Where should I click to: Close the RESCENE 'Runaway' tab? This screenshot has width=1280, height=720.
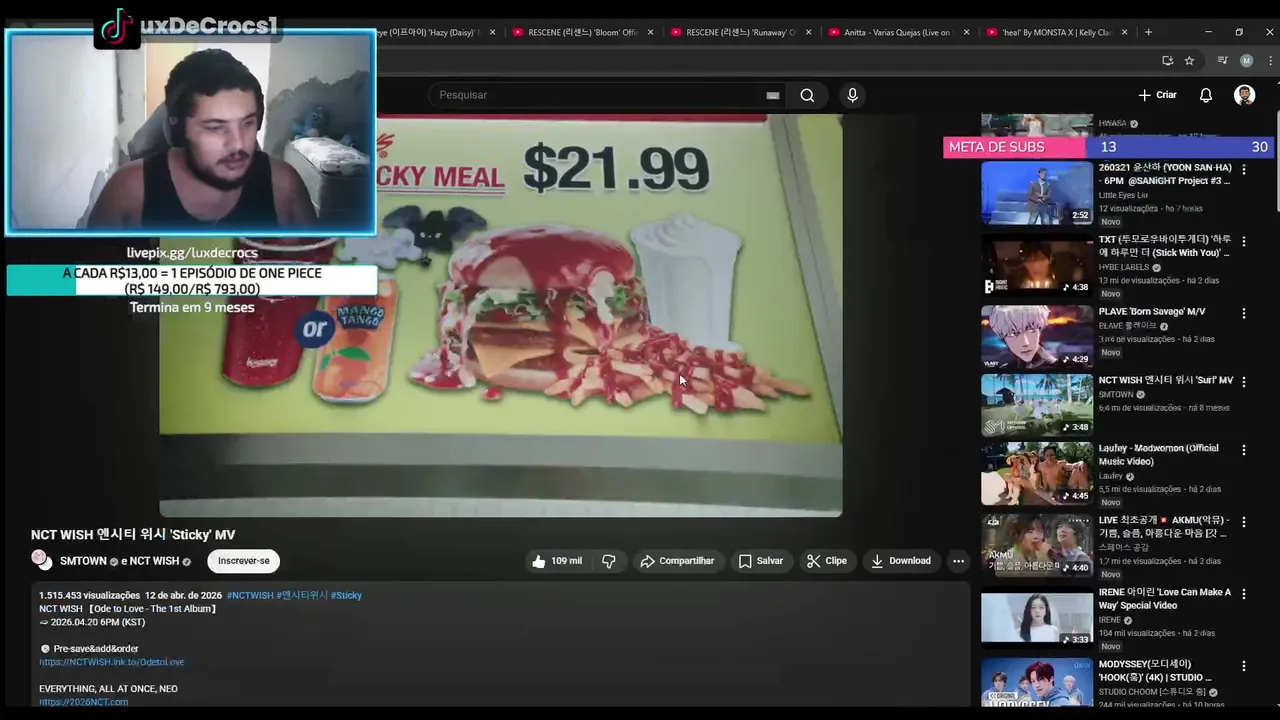pyautogui.click(x=808, y=32)
